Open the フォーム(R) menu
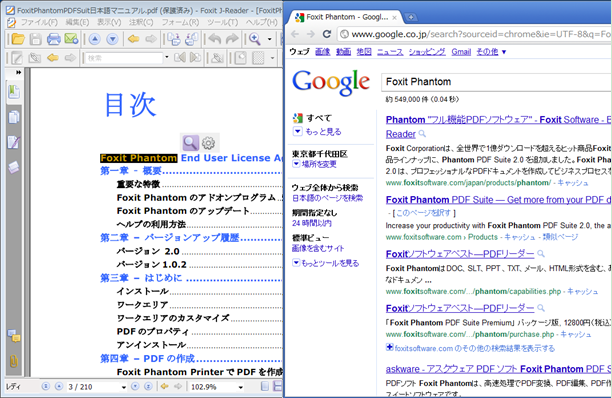The image size is (612, 398). [180, 22]
